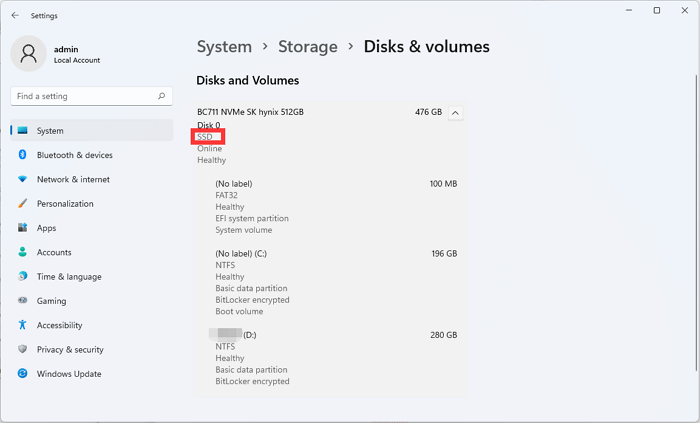The width and height of the screenshot is (700, 423).
Task: Click the Accounts person icon
Action: pyautogui.click(x=22, y=252)
